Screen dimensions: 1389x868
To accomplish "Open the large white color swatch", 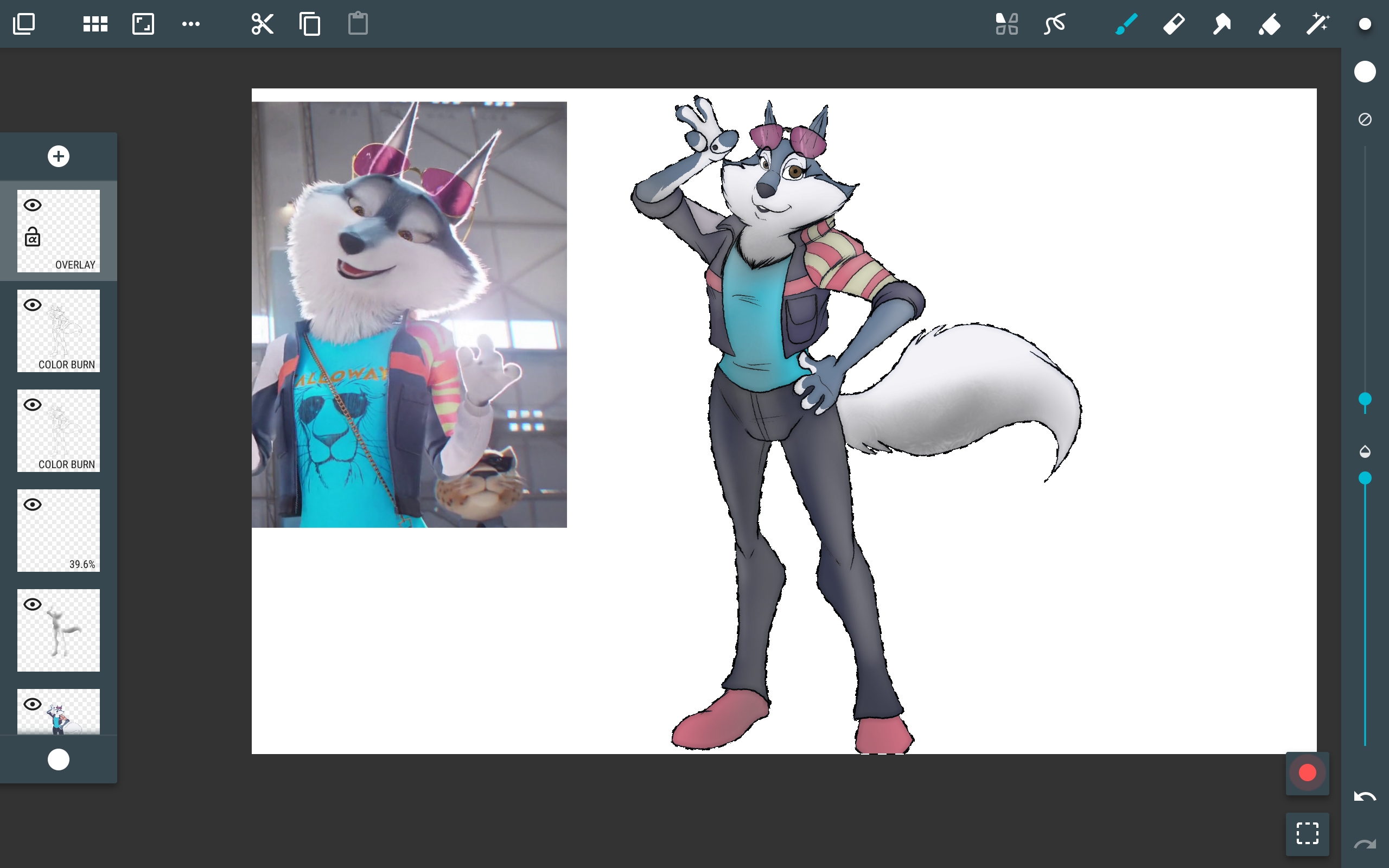I will coord(1365,72).
